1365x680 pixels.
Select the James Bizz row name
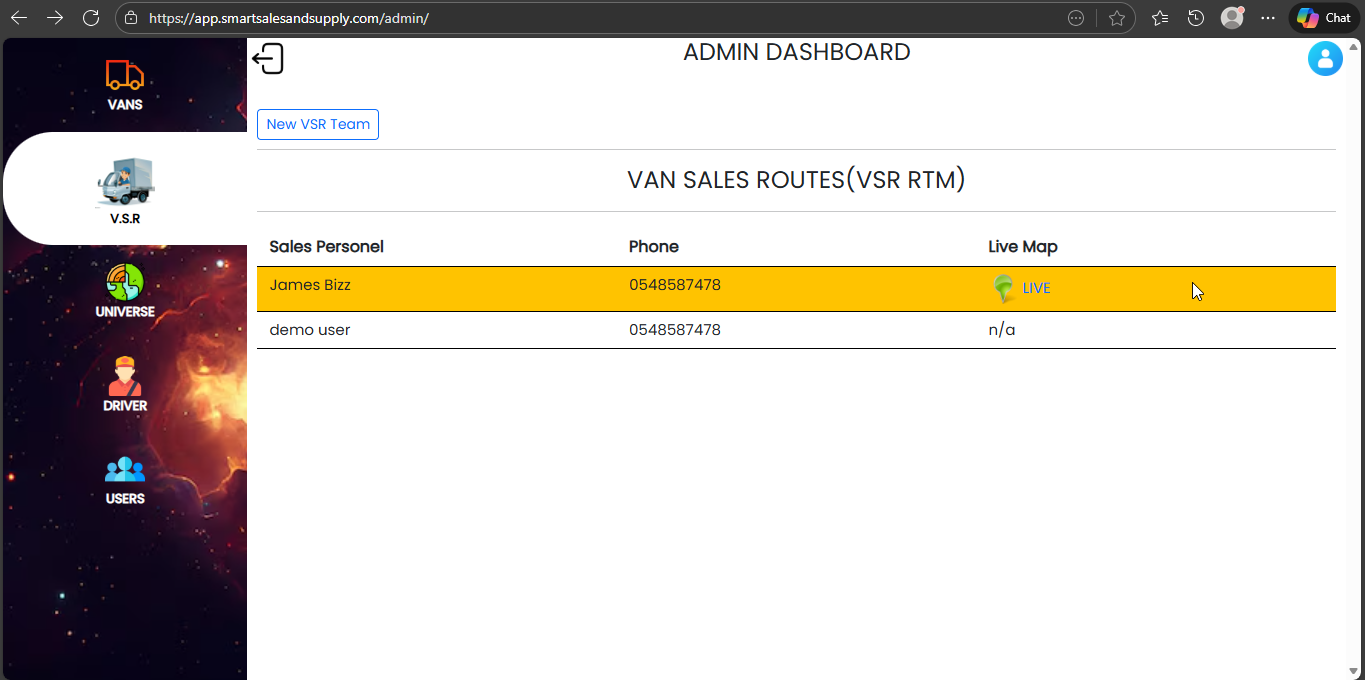coord(310,285)
